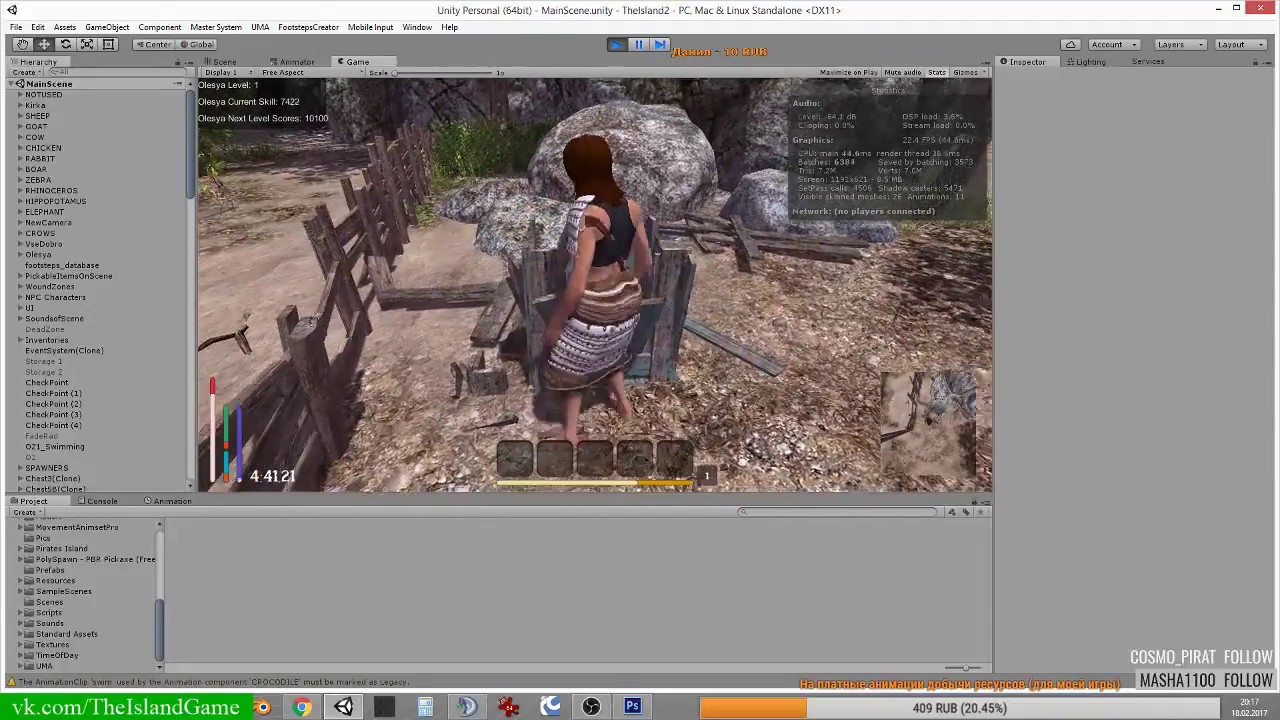Screen dimensions: 1280x720
Task: Toggle pivot mode Center button
Action: pyautogui.click(x=154, y=44)
